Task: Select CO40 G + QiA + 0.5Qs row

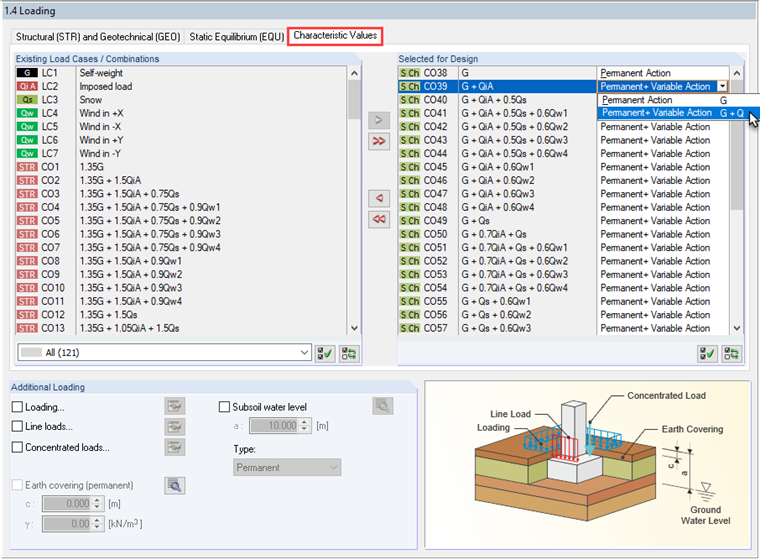Action: click(497, 100)
